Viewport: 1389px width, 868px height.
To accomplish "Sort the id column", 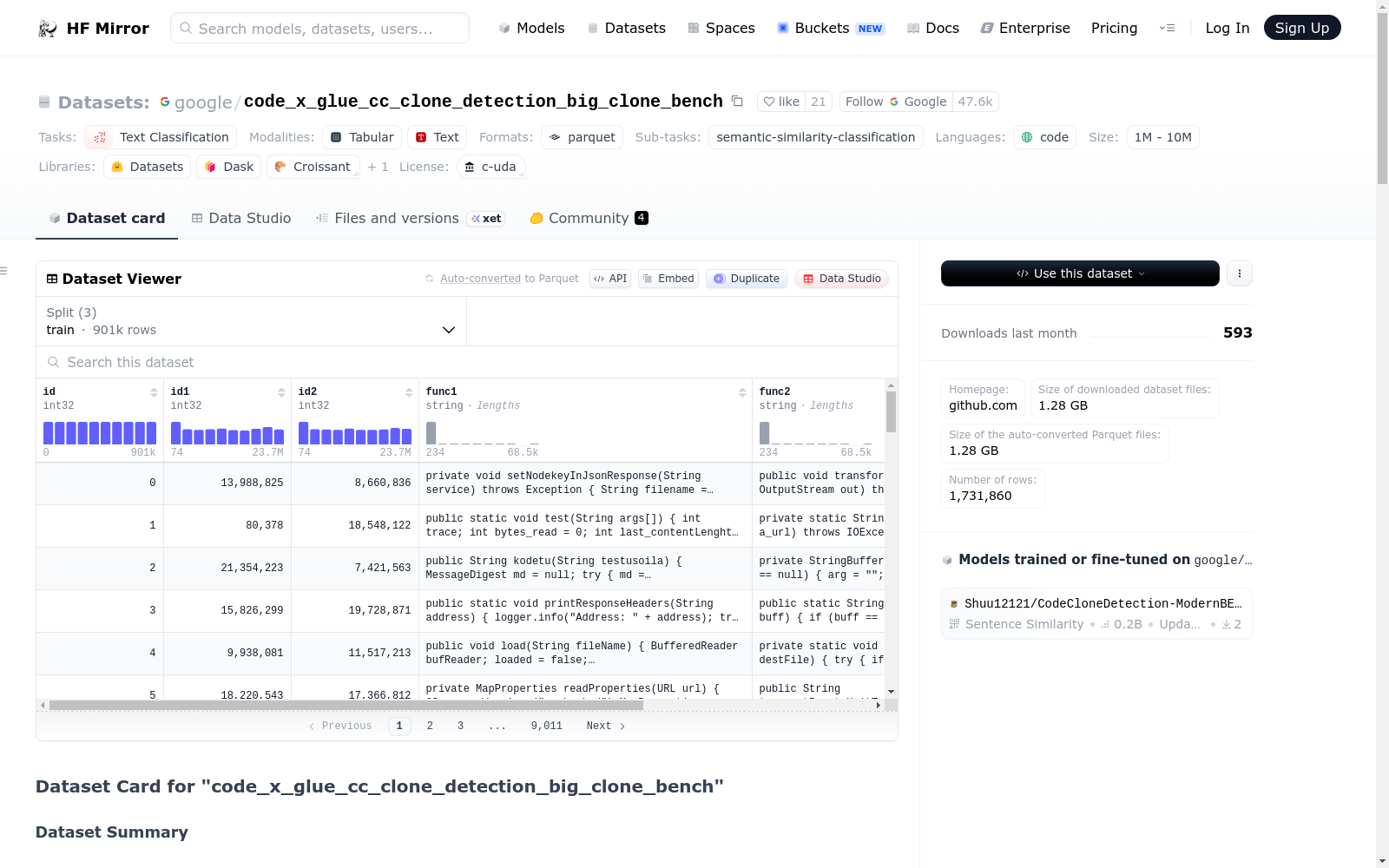I will [x=154, y=392].
